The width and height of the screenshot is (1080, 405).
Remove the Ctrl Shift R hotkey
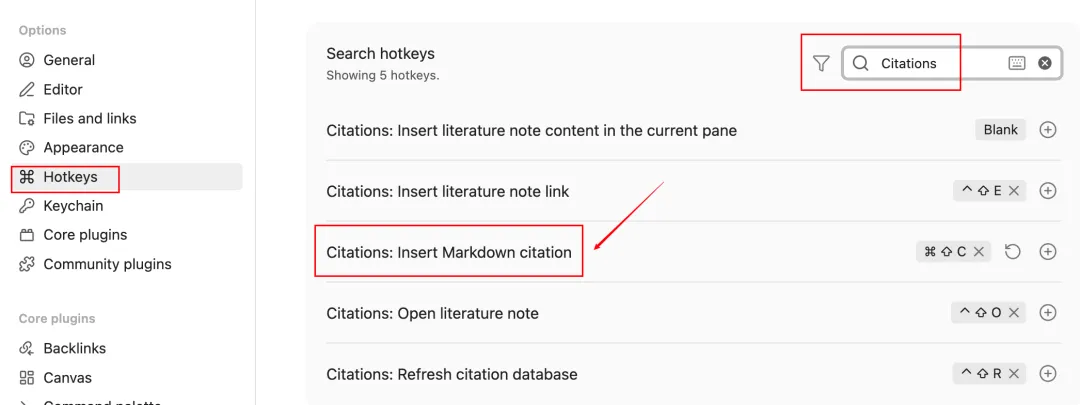[1014, 374]
